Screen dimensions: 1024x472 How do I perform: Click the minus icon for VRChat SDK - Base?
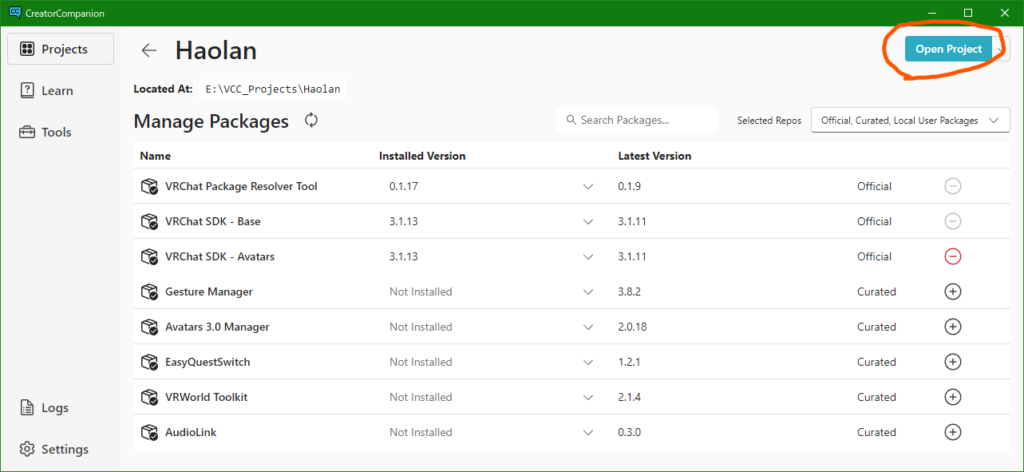(953, 222)
